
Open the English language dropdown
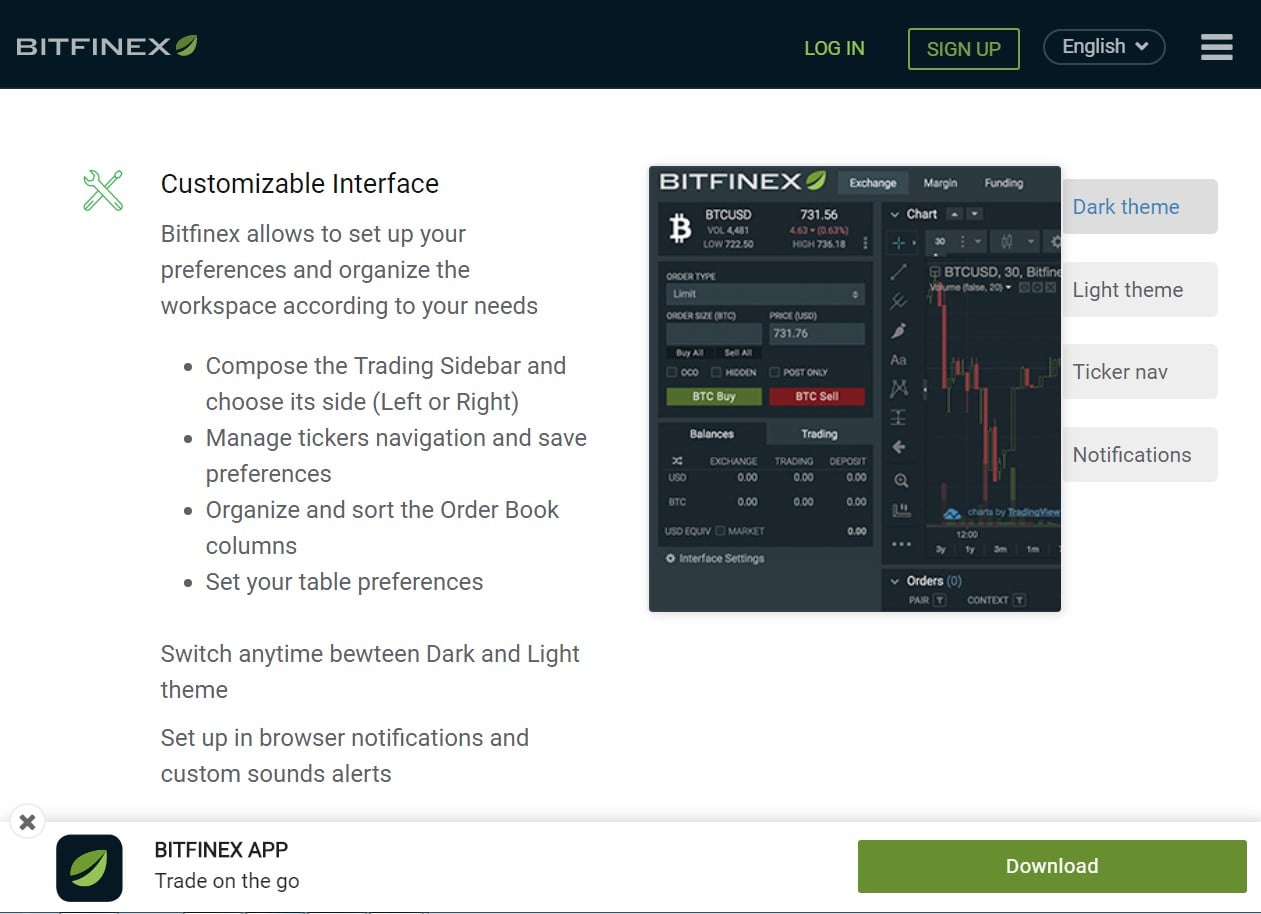1104,47
